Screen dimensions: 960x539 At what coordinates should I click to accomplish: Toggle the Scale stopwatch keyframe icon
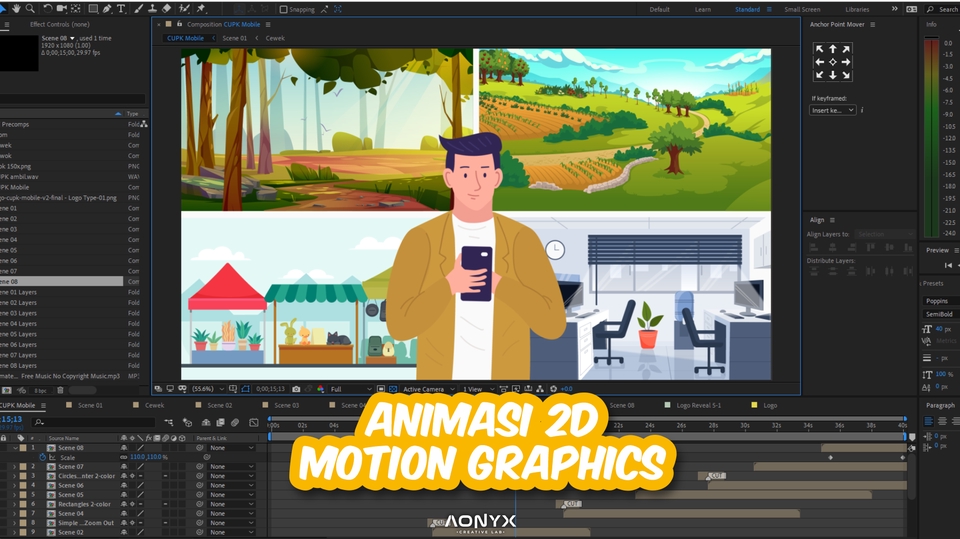(x=42, y=457)
